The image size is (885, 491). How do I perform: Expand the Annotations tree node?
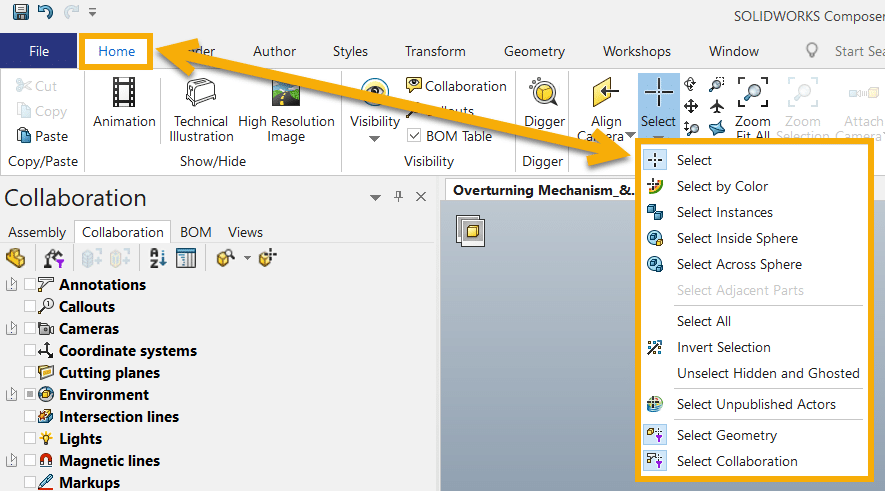click(x=11, y=284)
